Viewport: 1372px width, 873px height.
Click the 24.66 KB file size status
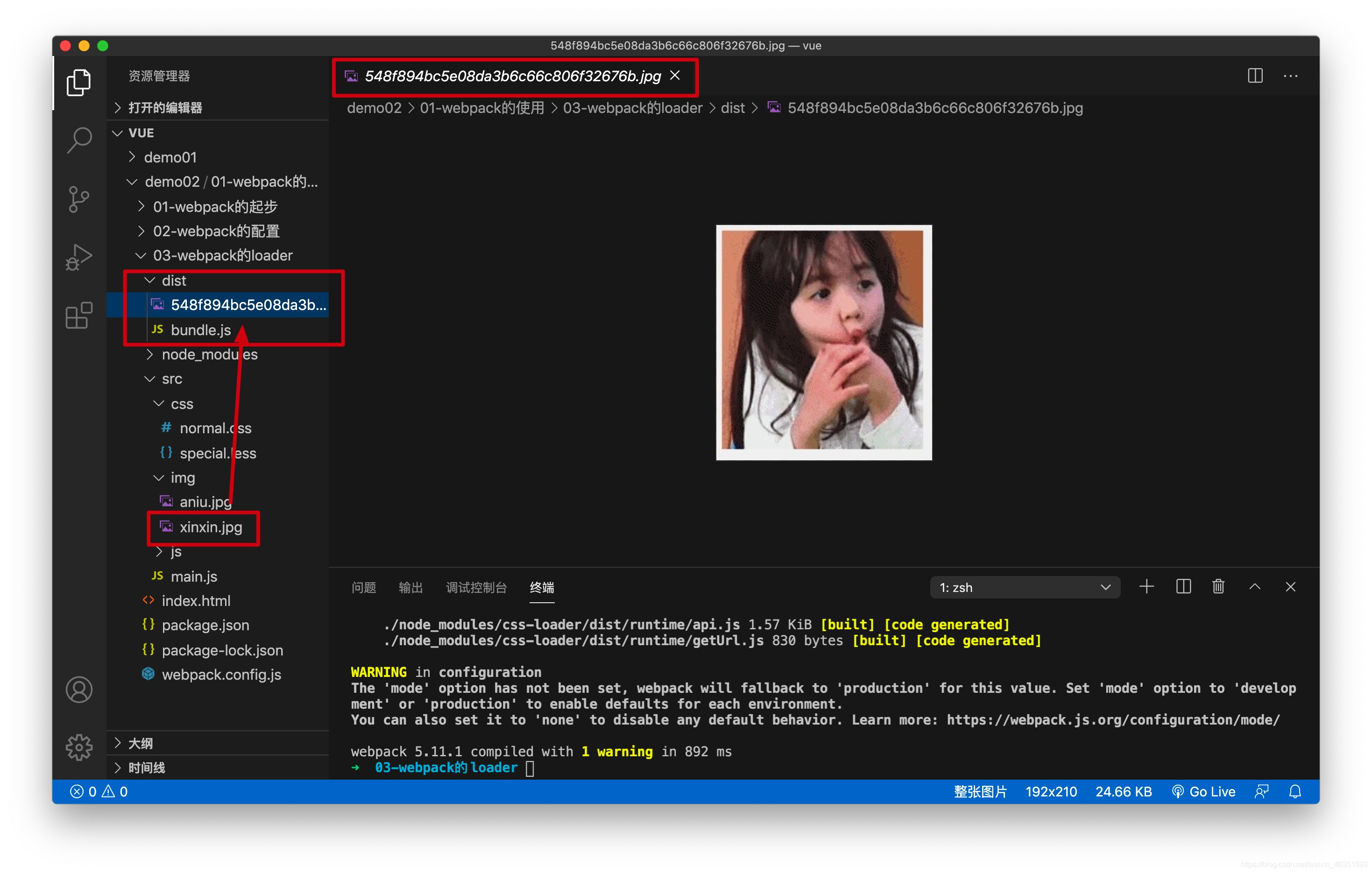[x=1124, y=792]
